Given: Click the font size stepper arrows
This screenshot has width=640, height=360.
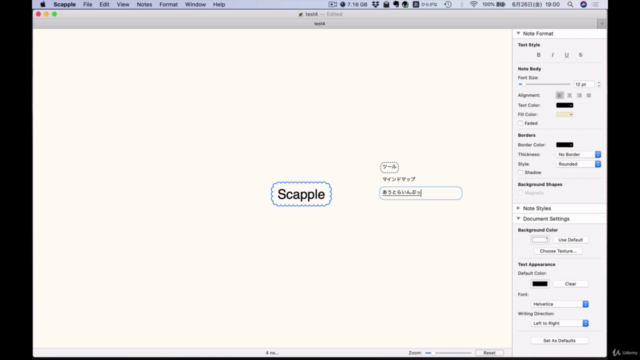Looking at the screenshot, I should click(x=599, y=84).
